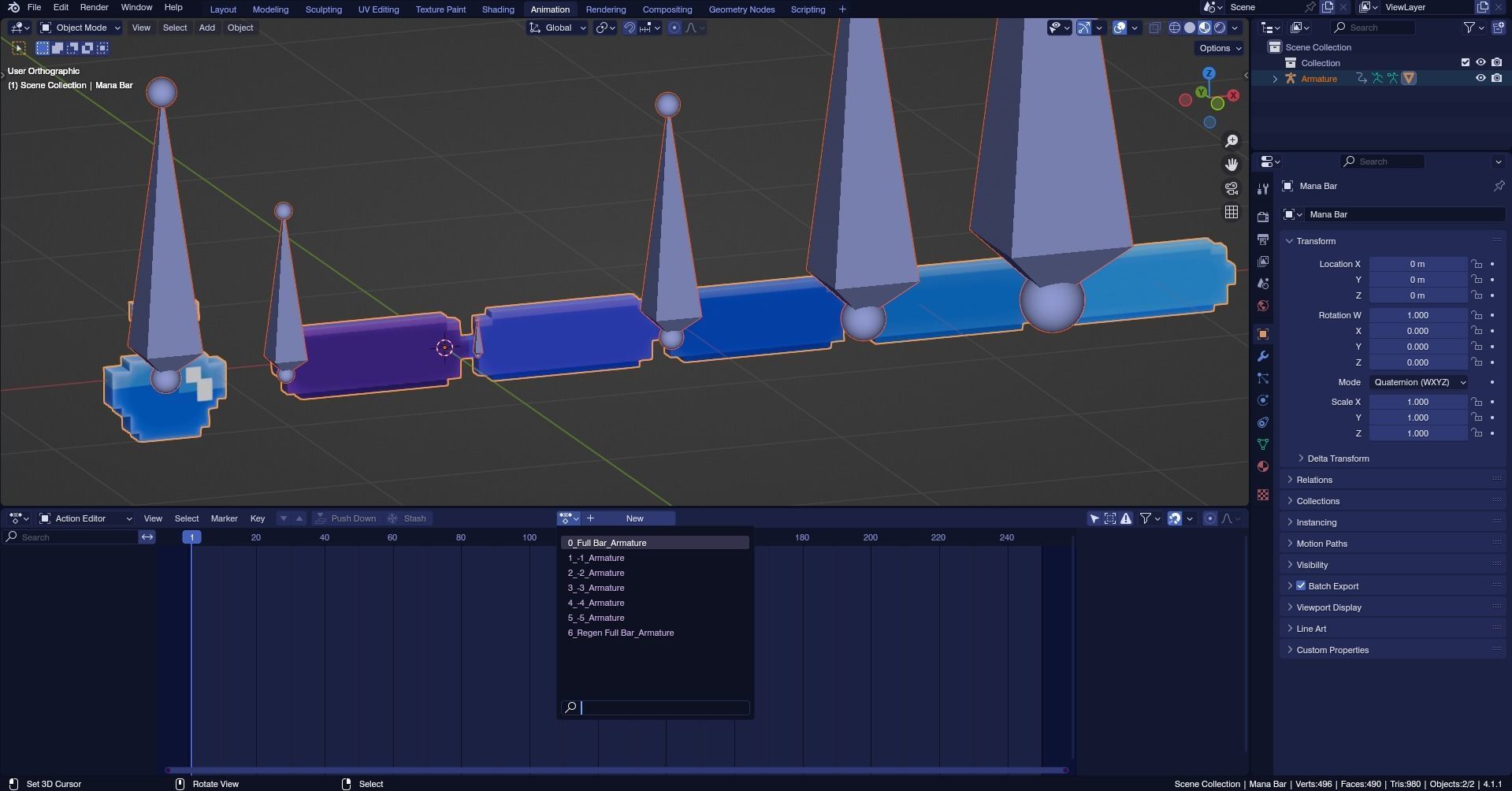The image size is (1512, 791).
Task: Toggle the camera view icon
Action: pyautogui.click(x=1232, y=188)
